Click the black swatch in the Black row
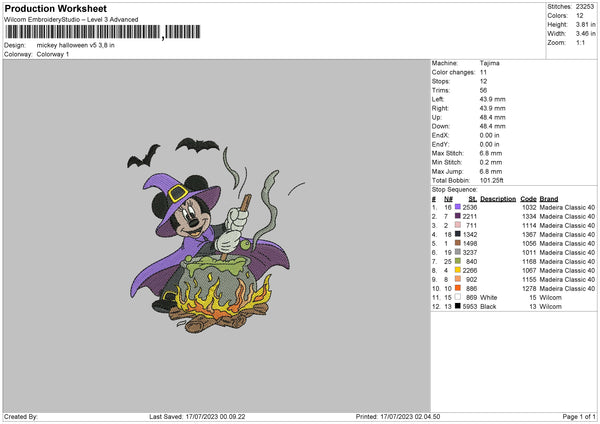The height and width of the screenshot is (424, 600). (x=458, y=306)
